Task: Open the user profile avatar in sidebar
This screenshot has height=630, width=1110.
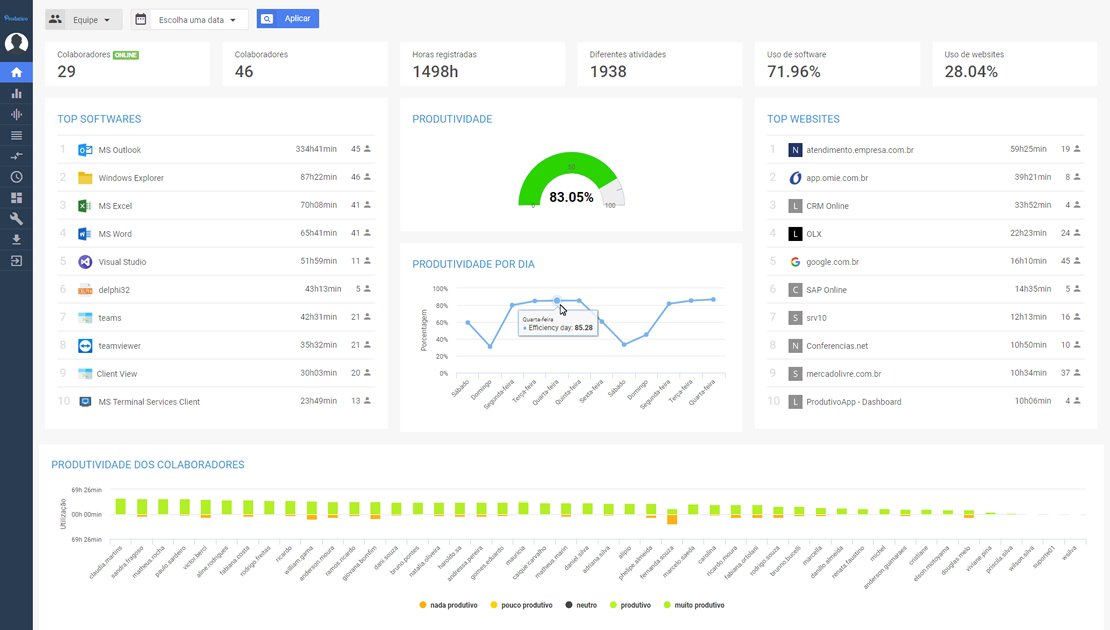Action: [16, 43]
